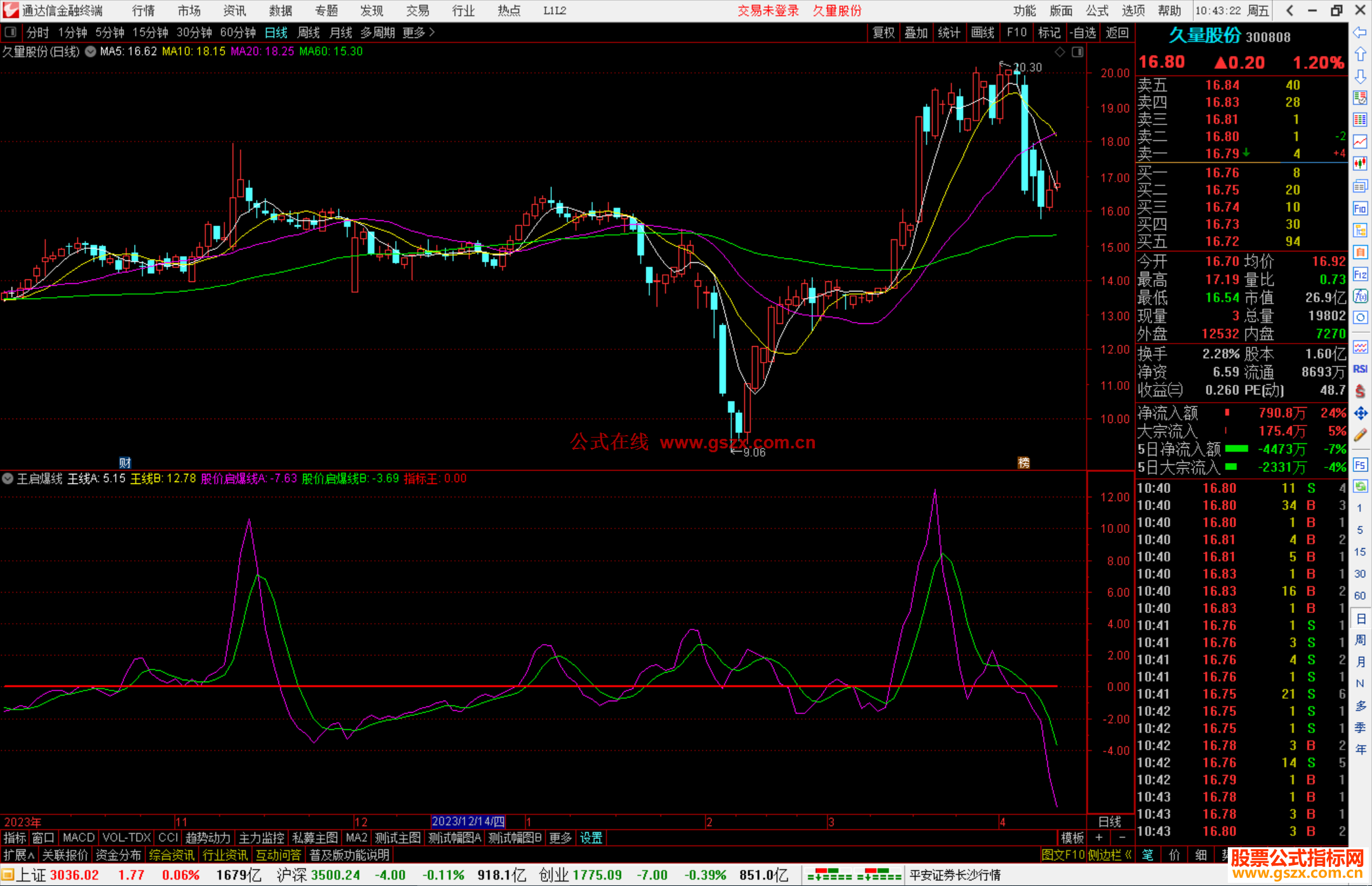The height and width of the screenshot is (886, 1372).
Task: Click the formula f(x) sidebar icon
Action: click(x=1360, y=296)
